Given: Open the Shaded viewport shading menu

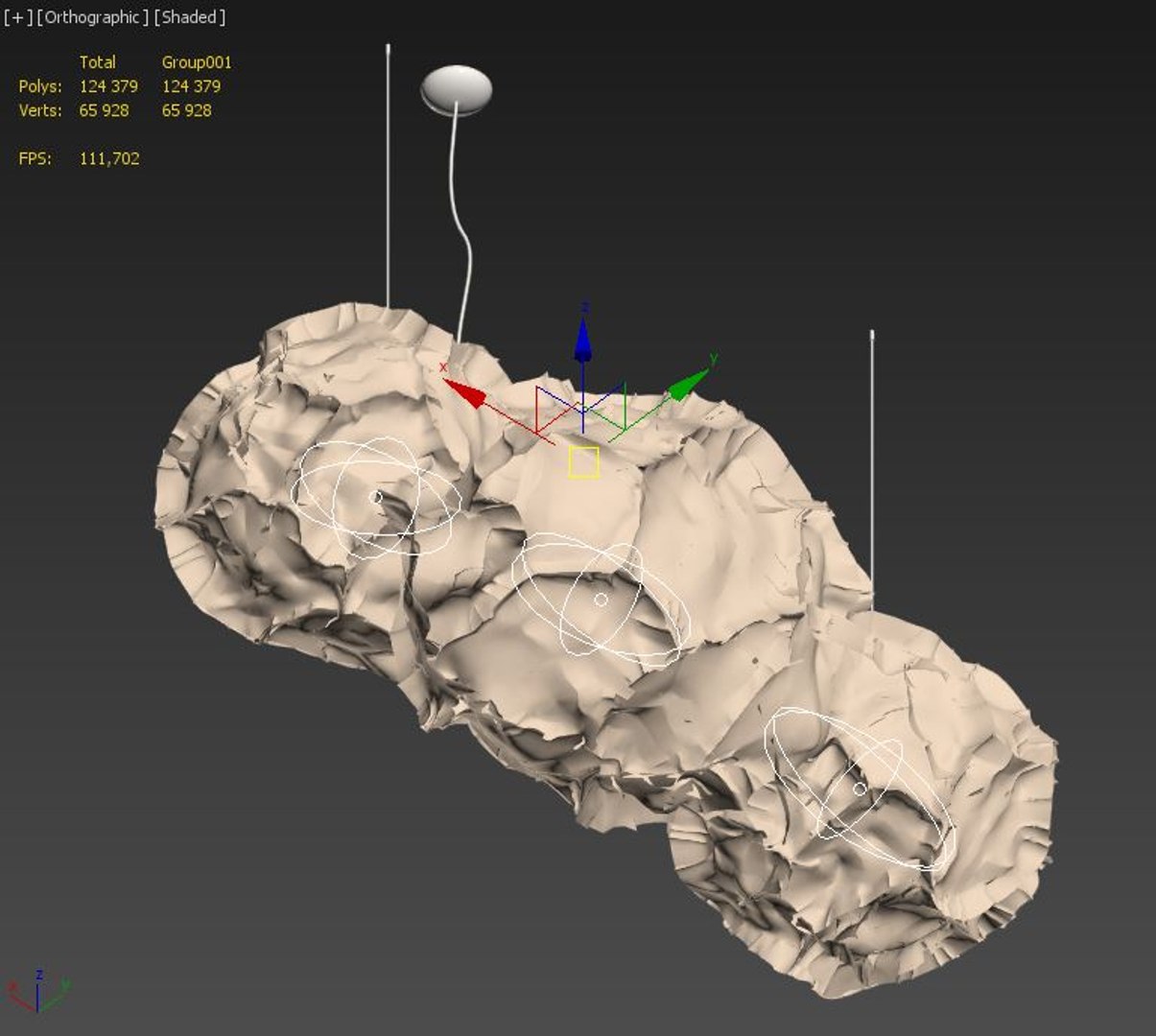Looking at the screenshot, I should click(x=190, y=17).
